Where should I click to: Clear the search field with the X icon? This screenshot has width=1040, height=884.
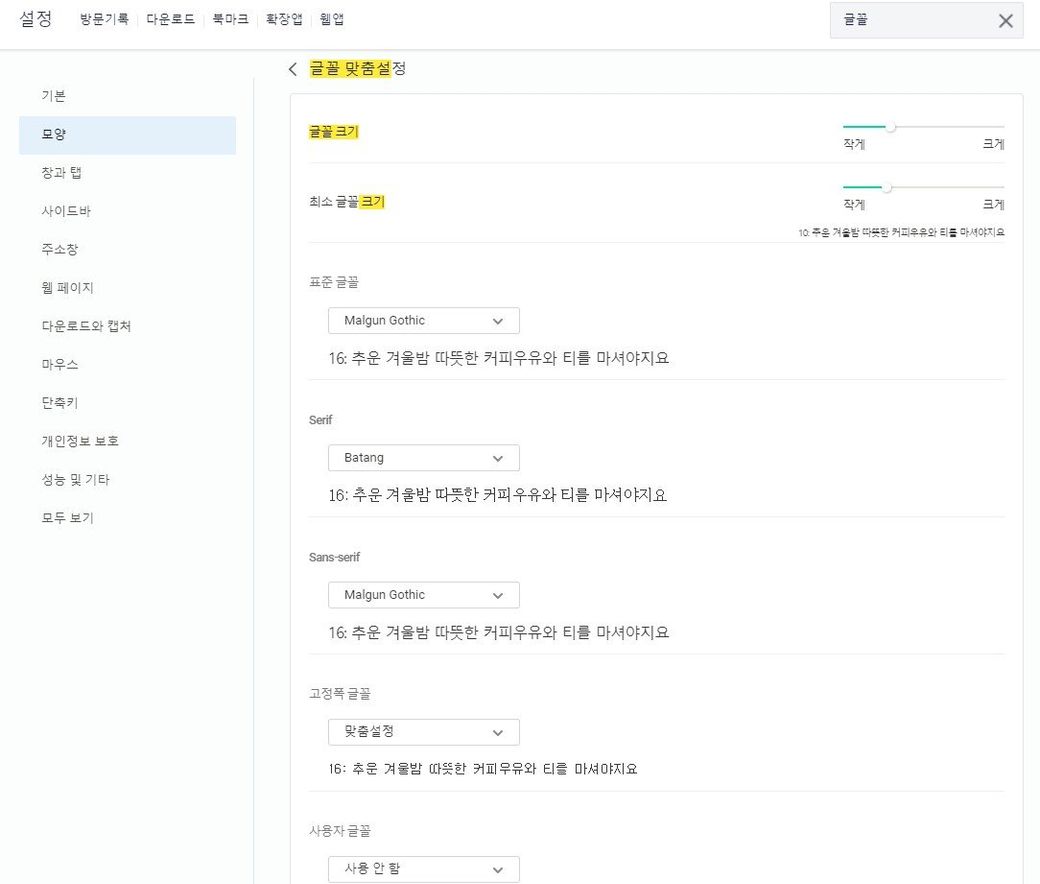coord(1005,21)
